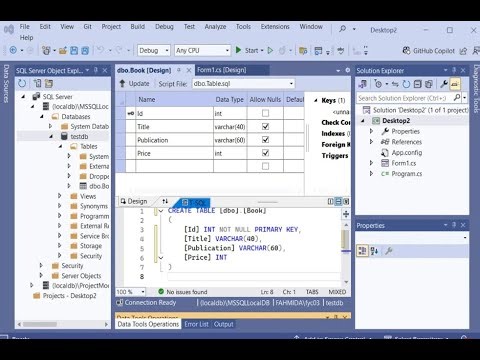Click Categorized icon in Properties panel
This screenshot has width=480, height=360.
pos(362,251)
